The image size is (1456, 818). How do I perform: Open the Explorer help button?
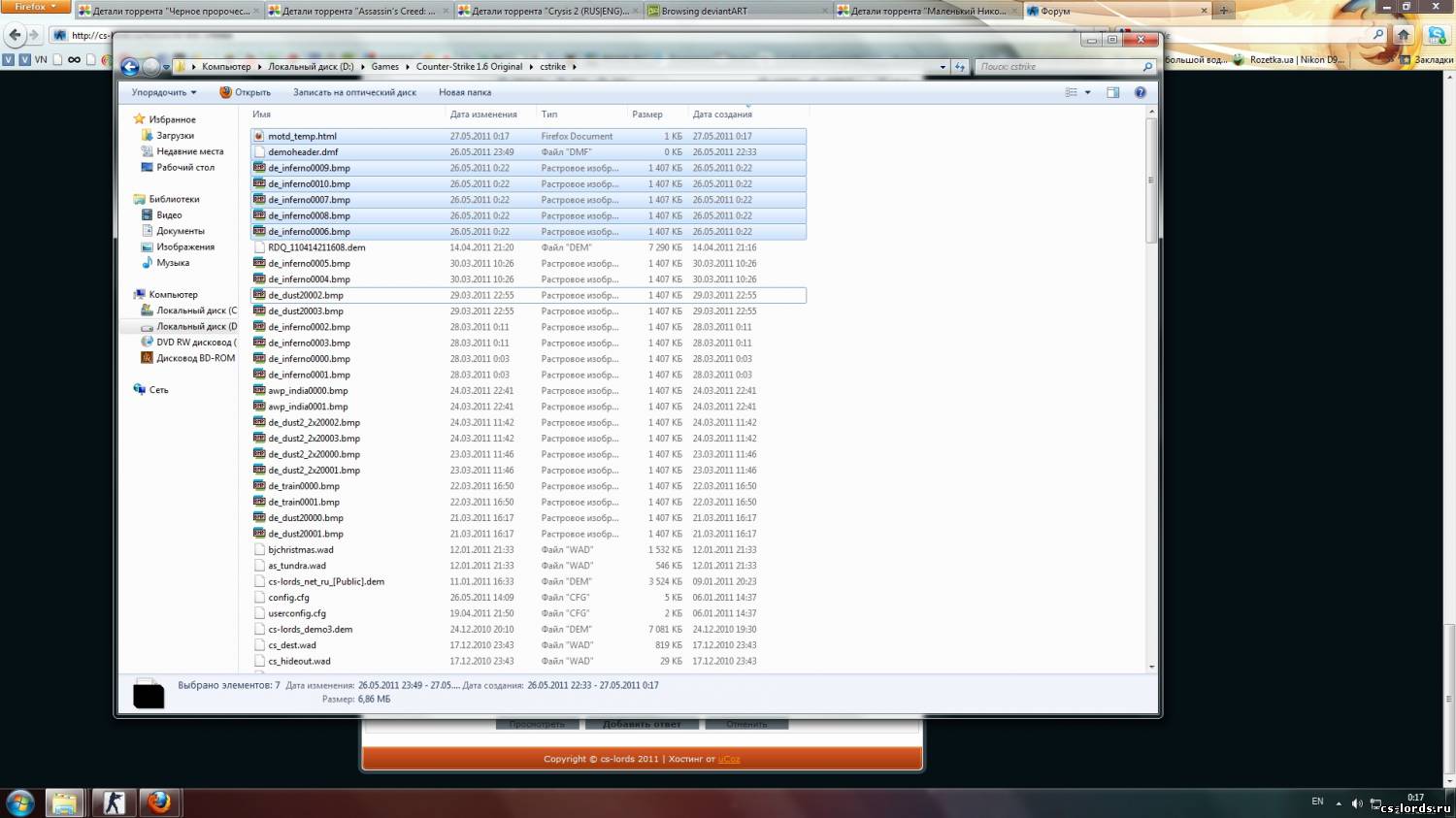pos(1141,92)
